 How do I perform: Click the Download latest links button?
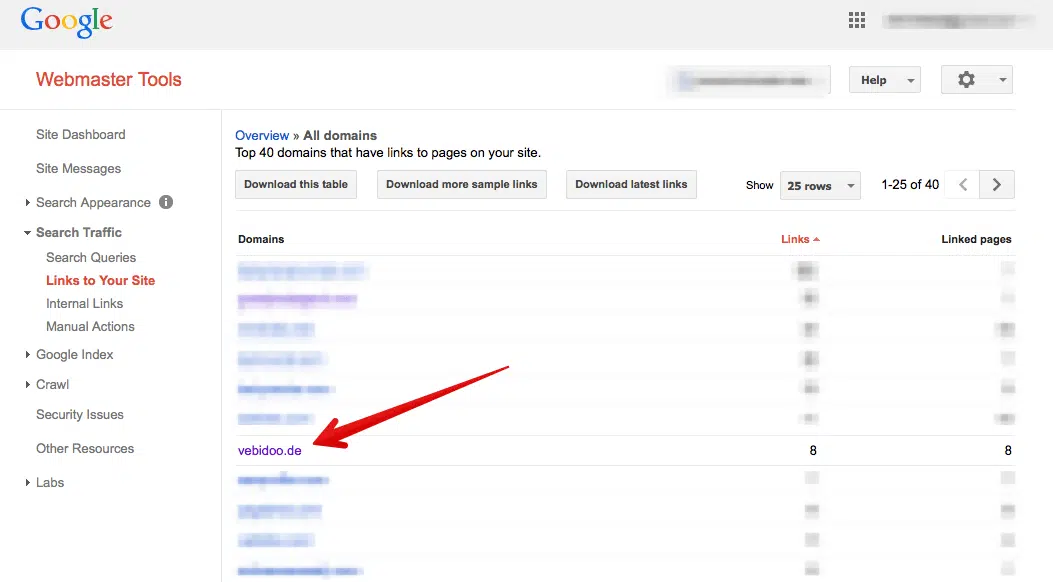click(631, 185)
